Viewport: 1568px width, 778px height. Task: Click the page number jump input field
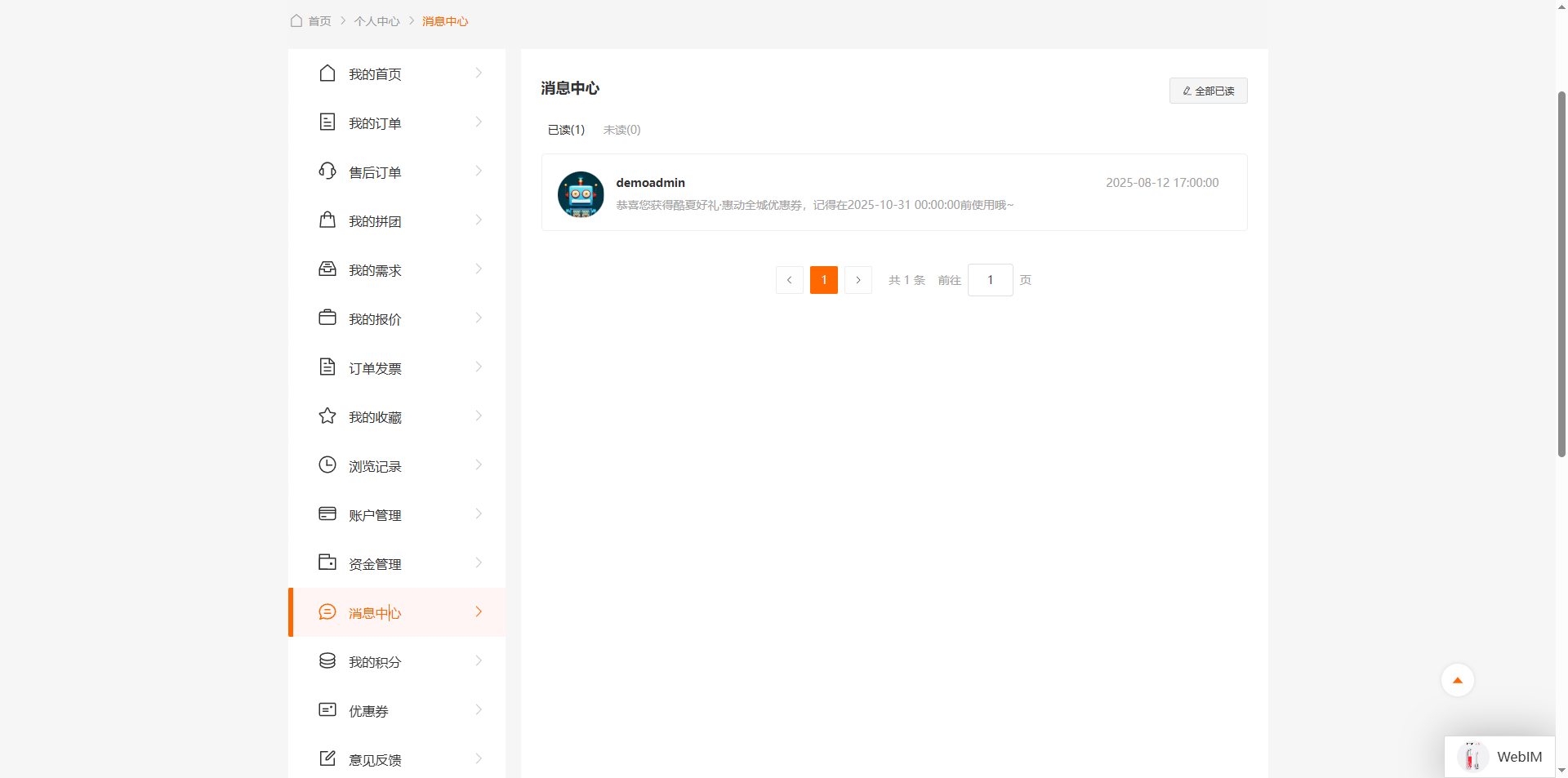coord(990,280)
